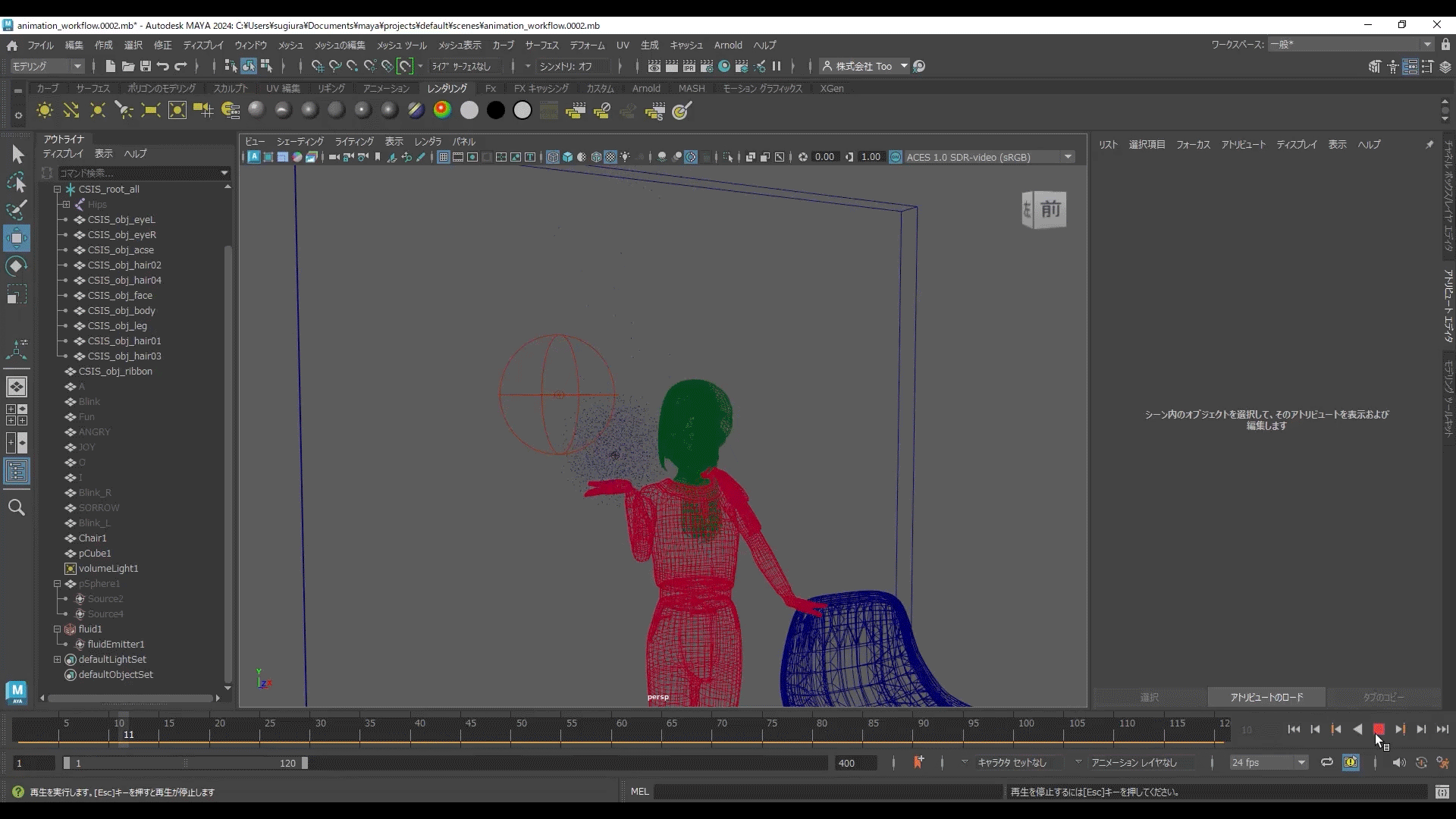Expand defaultLightSet node
The width and height of the screenshot is (1456, 819).
pos(56,659)
